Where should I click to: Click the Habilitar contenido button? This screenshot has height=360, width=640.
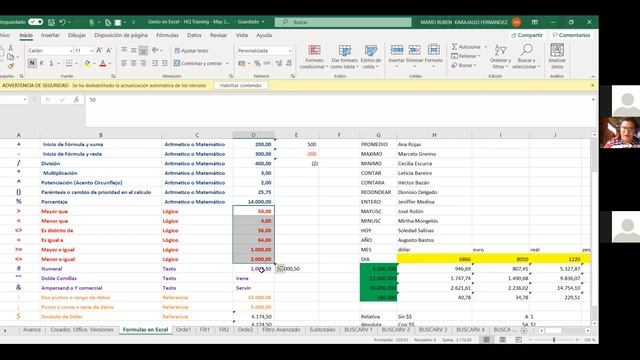point(240,86)
